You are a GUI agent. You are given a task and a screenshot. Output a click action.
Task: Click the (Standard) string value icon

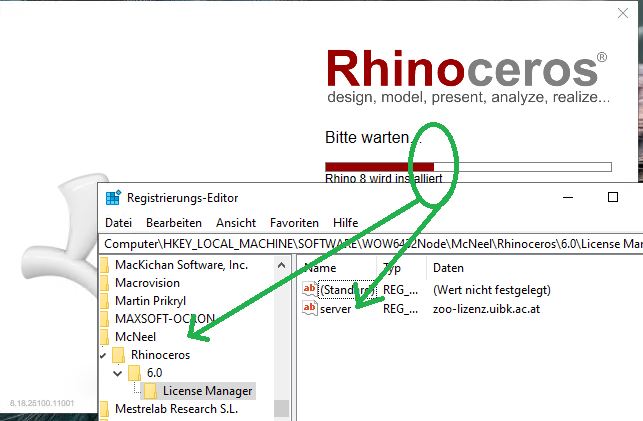click(x=310, y=289)
